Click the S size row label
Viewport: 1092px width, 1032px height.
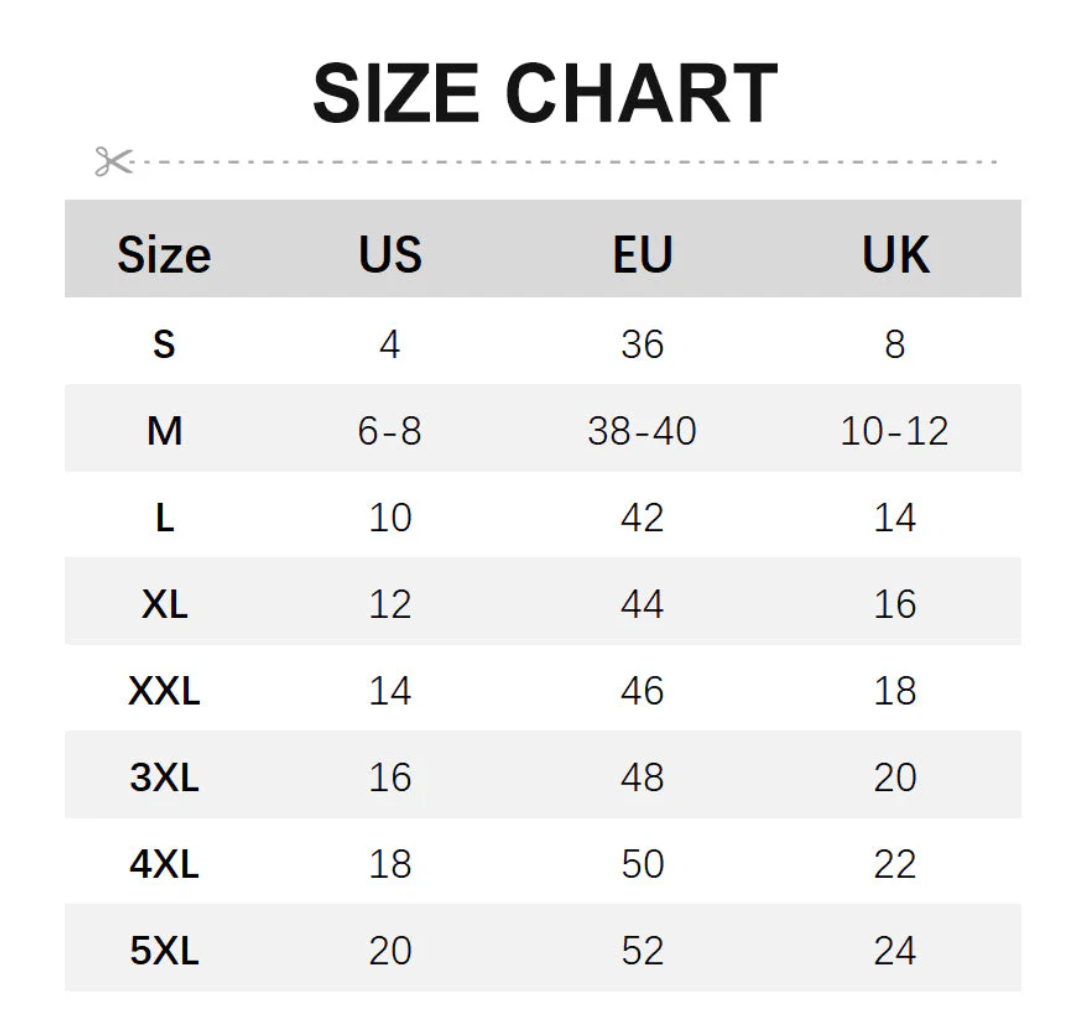[164, 344]
